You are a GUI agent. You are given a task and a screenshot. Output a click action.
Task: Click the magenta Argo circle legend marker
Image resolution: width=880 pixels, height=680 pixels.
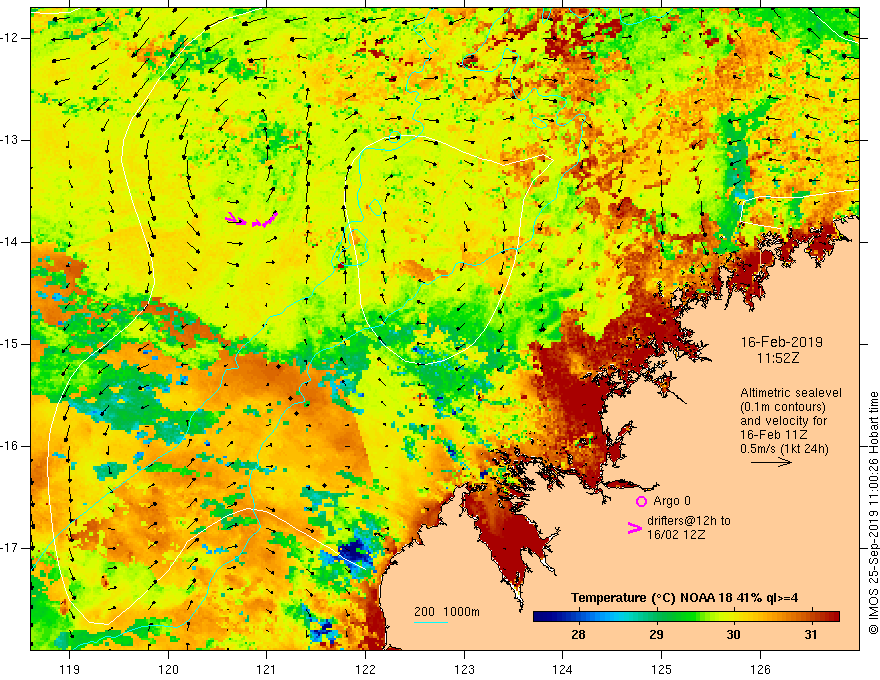tap(641, 501)
